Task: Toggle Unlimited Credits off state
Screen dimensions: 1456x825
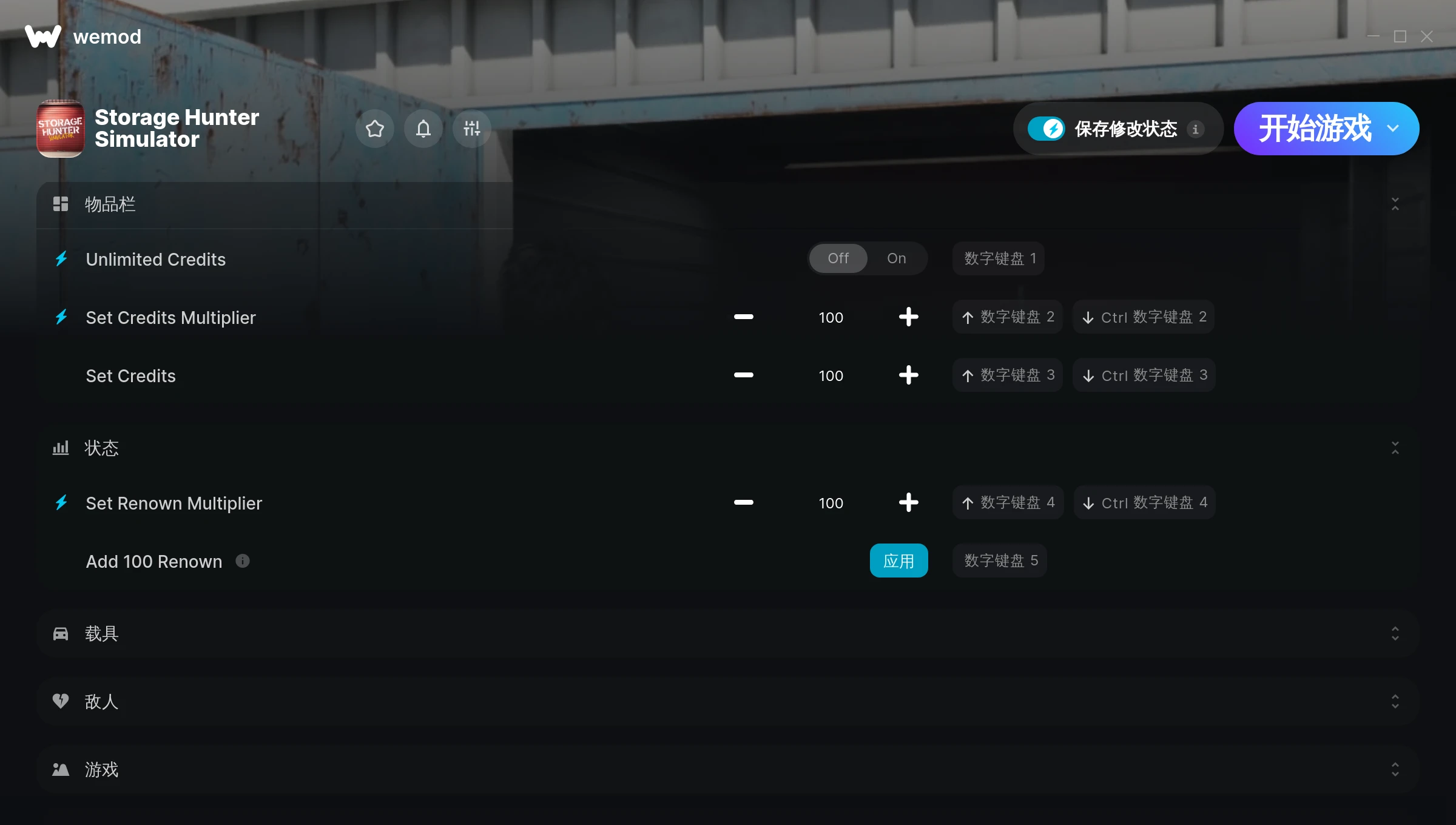Action: [x=837, y=258]
